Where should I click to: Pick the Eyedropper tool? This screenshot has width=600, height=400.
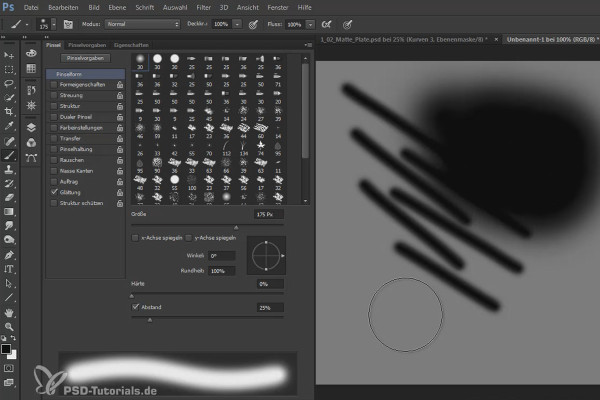(x=8, y=126)
